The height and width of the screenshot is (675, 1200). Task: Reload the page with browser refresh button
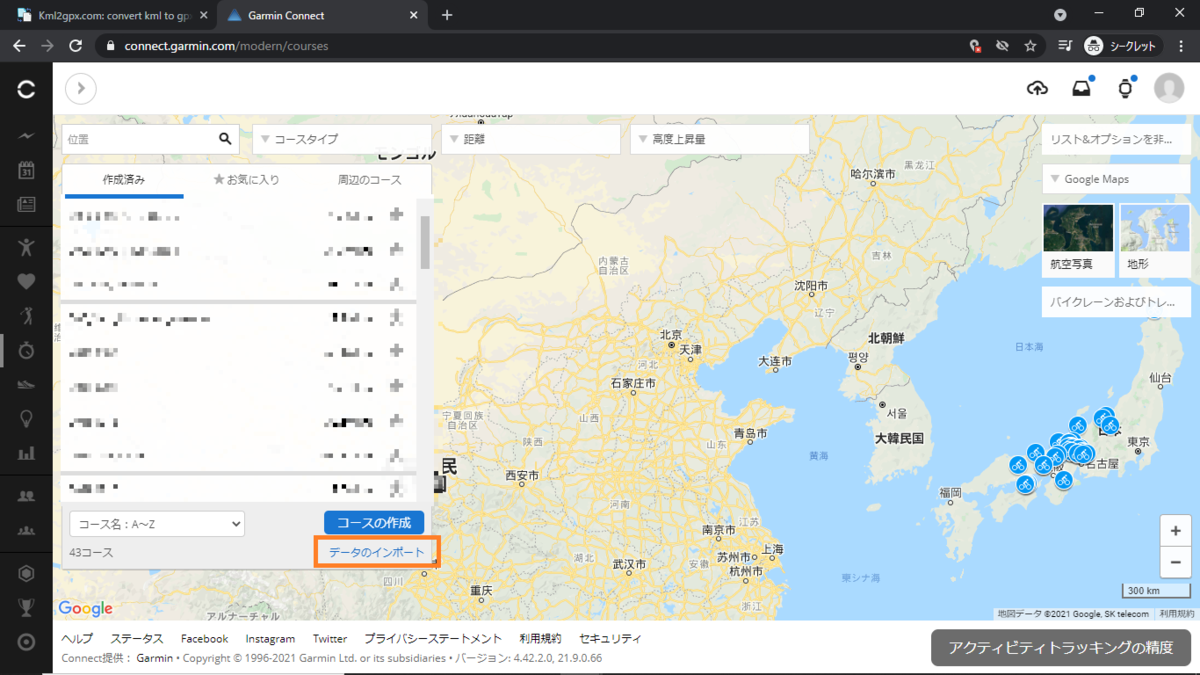click(x=76, y=46)
